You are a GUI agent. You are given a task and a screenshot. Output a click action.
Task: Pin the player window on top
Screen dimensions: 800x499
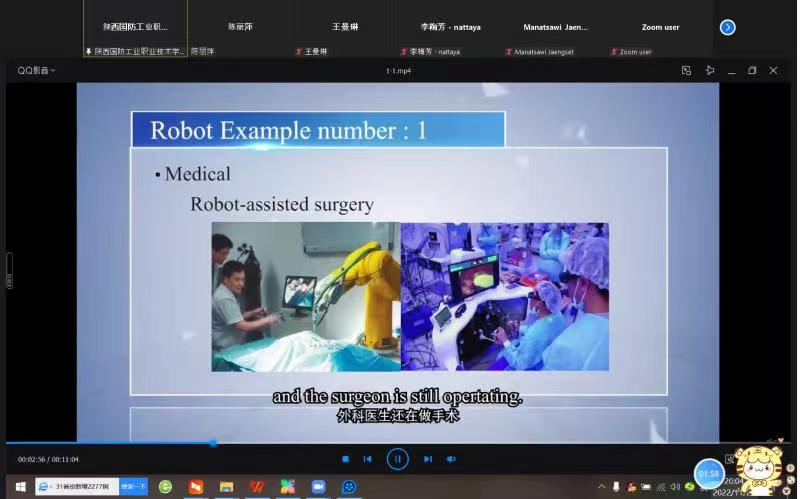pyautogui.click(x=710, y=71)
